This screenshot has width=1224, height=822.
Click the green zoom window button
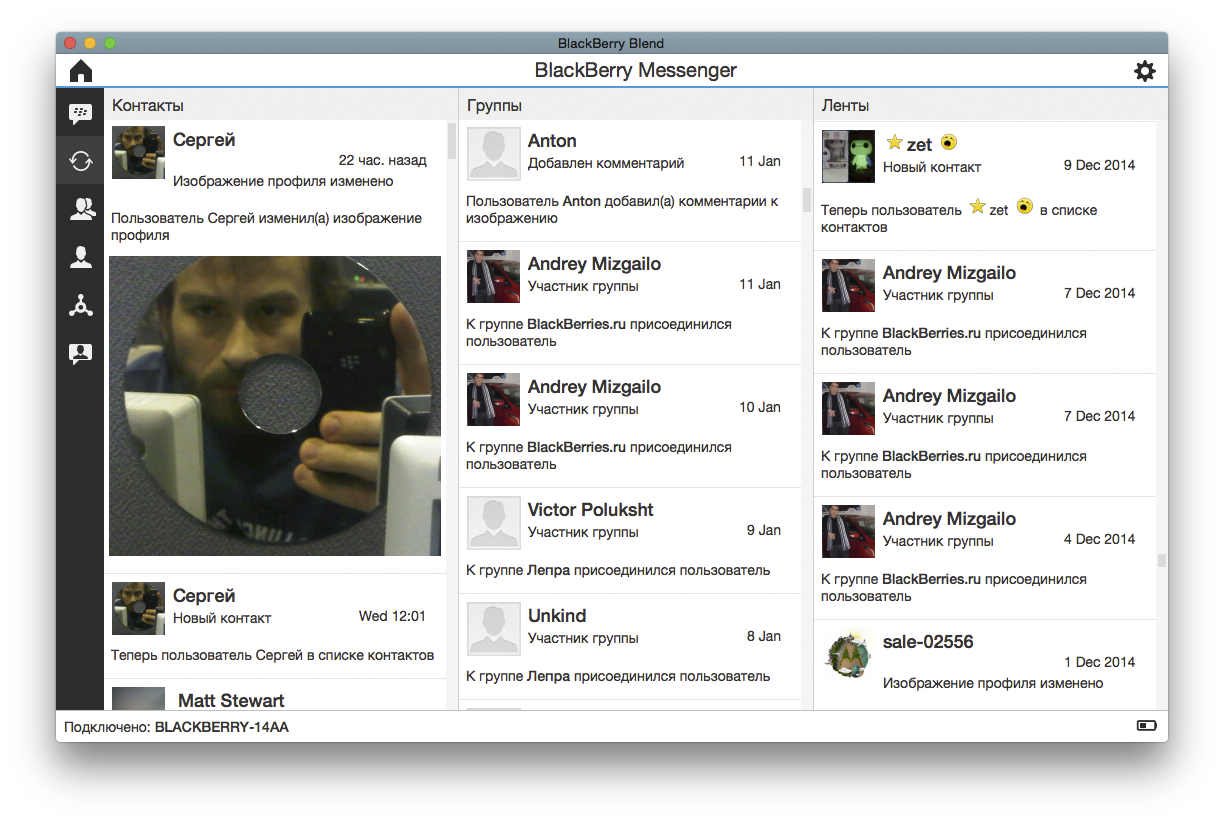click(110, 43)
